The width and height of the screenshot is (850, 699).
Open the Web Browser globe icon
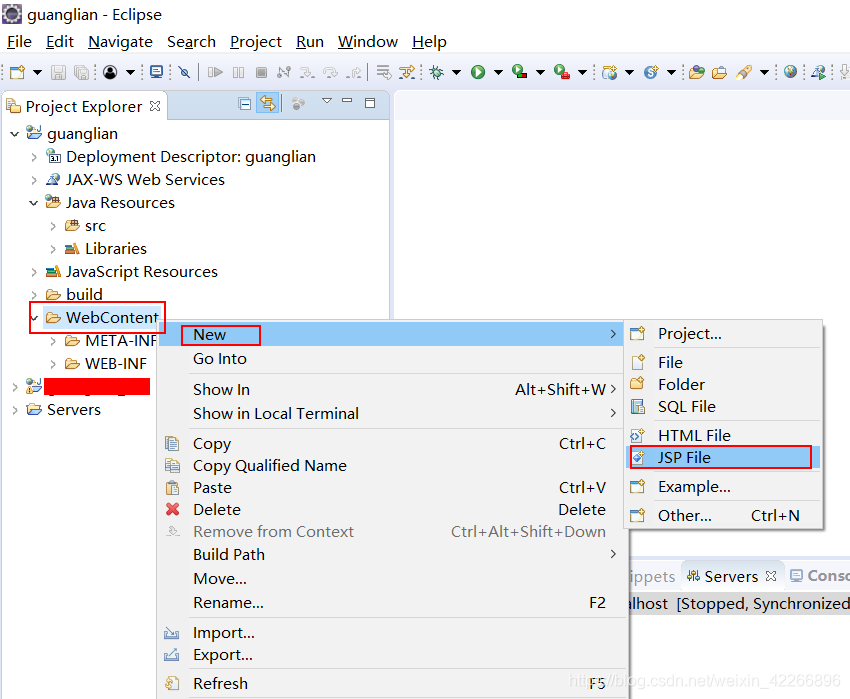click(790, 72)
